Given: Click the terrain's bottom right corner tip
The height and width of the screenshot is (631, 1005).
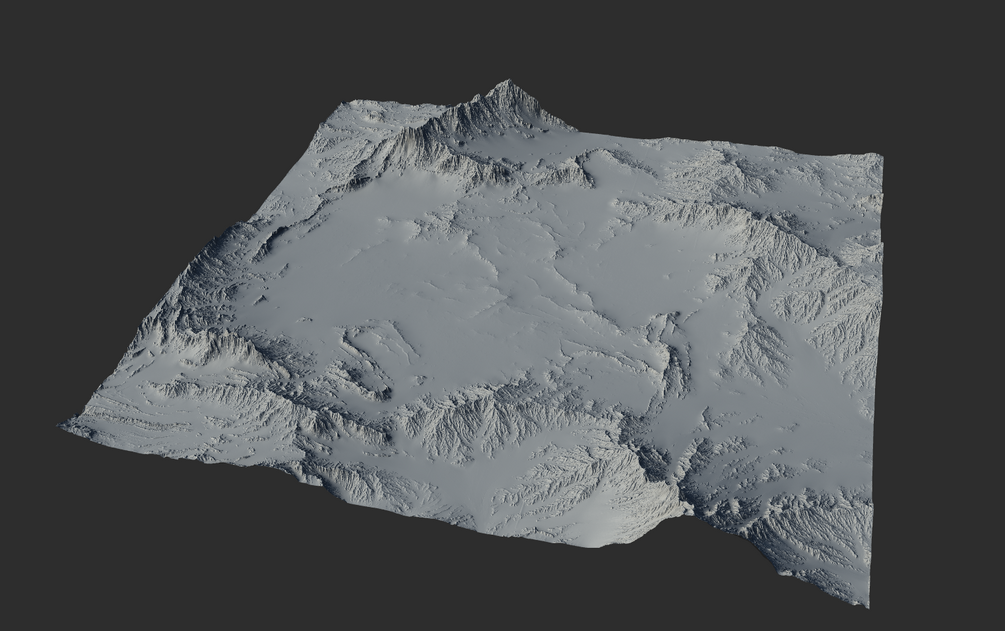Looking at the screenshot, I should tap(867, 602).
